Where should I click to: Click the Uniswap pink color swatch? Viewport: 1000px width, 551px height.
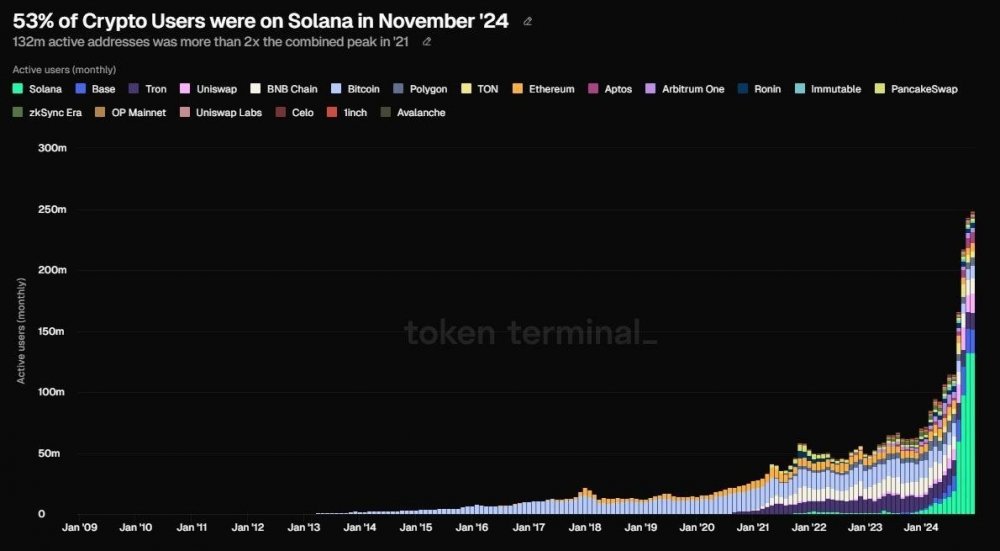tap(186, 89)
